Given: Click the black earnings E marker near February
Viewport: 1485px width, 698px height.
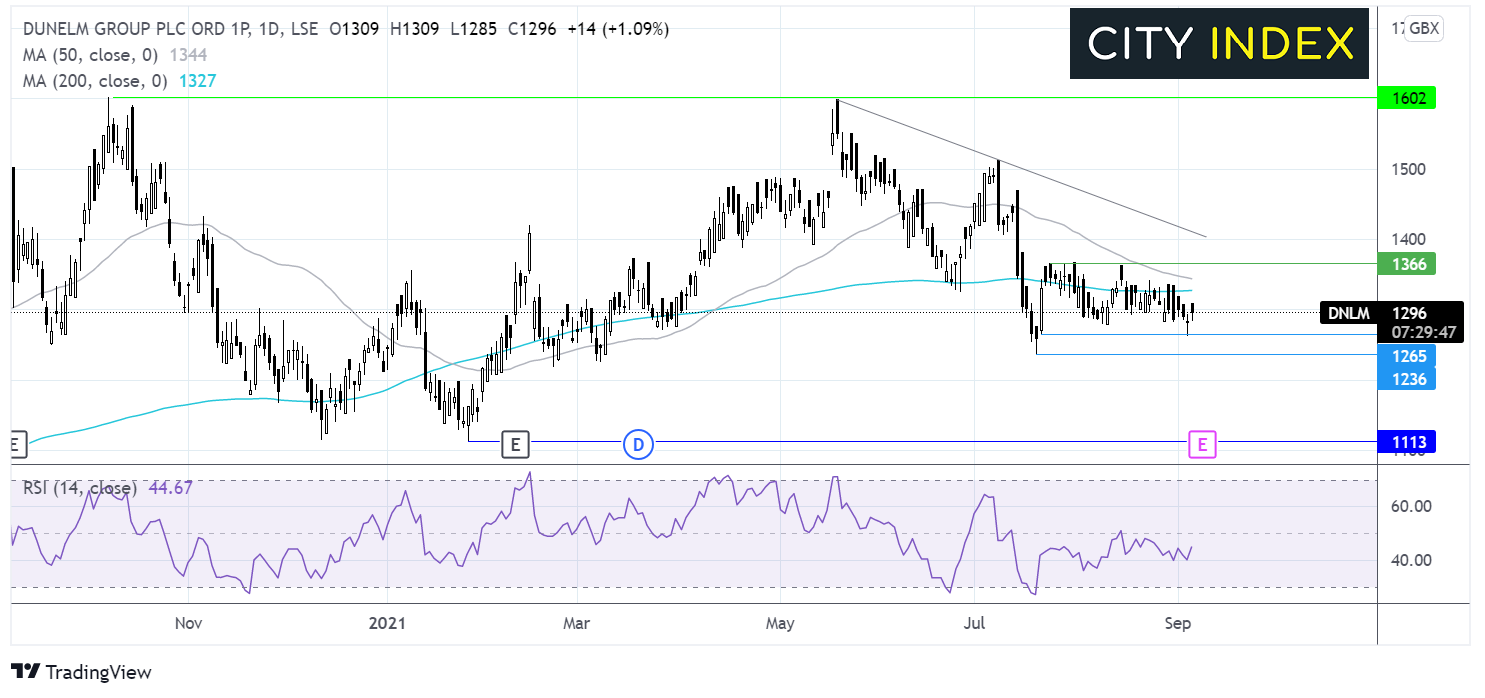Looking at the screenshot, I should click(x=515, y=443).
